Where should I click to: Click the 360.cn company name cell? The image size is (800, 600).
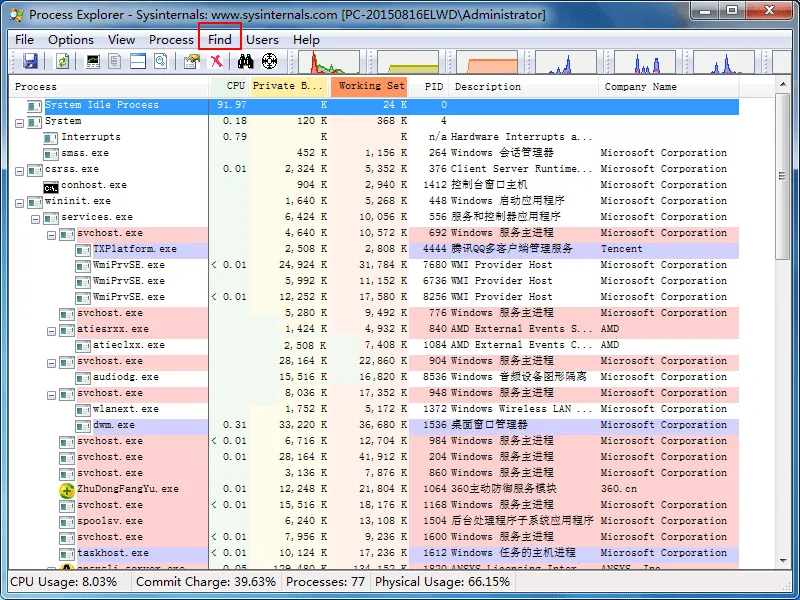(x=618, y=489)
